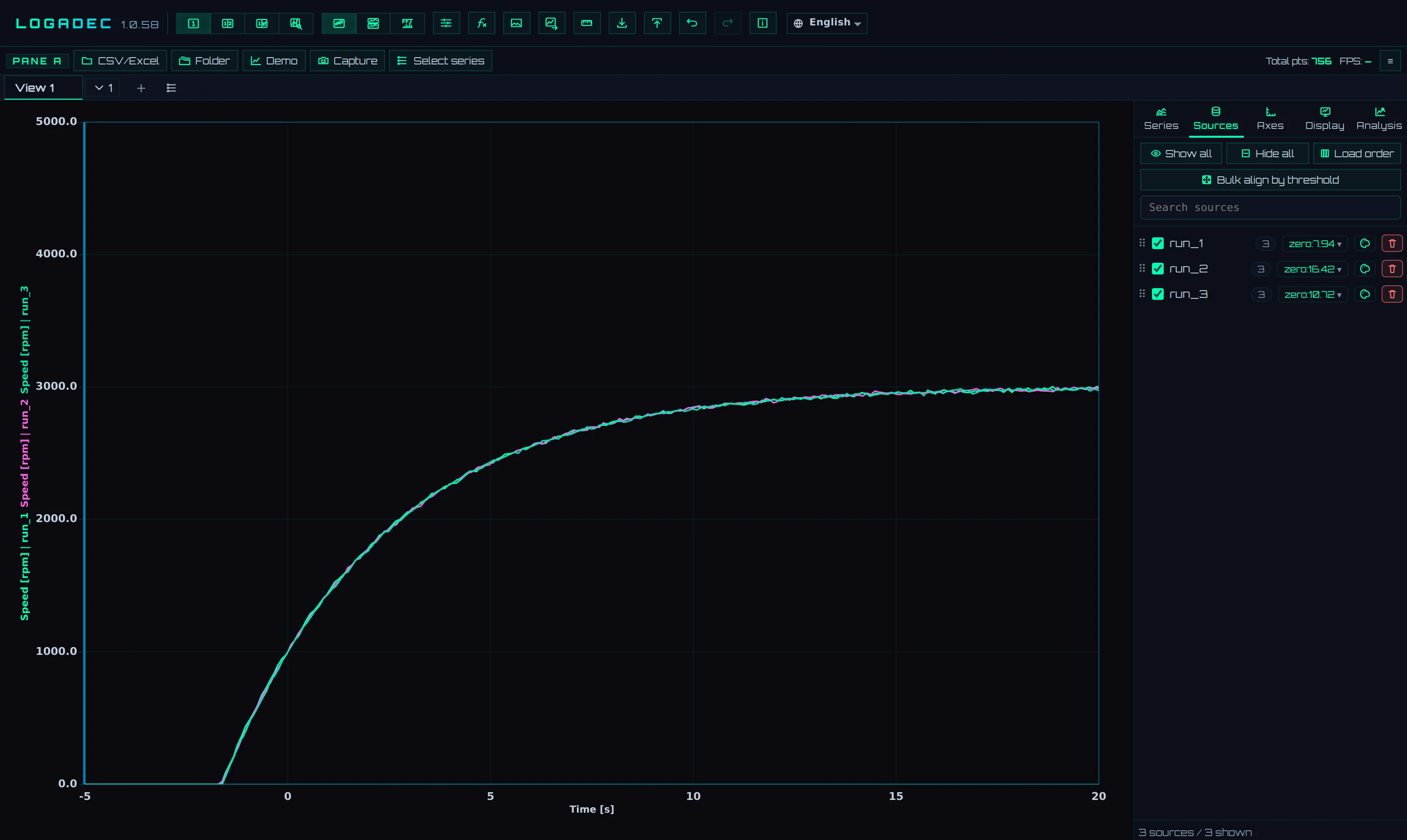Click Show all sources
Image resolution: width=1407 pixels, height=840 pixels.
pos(1181,154)
